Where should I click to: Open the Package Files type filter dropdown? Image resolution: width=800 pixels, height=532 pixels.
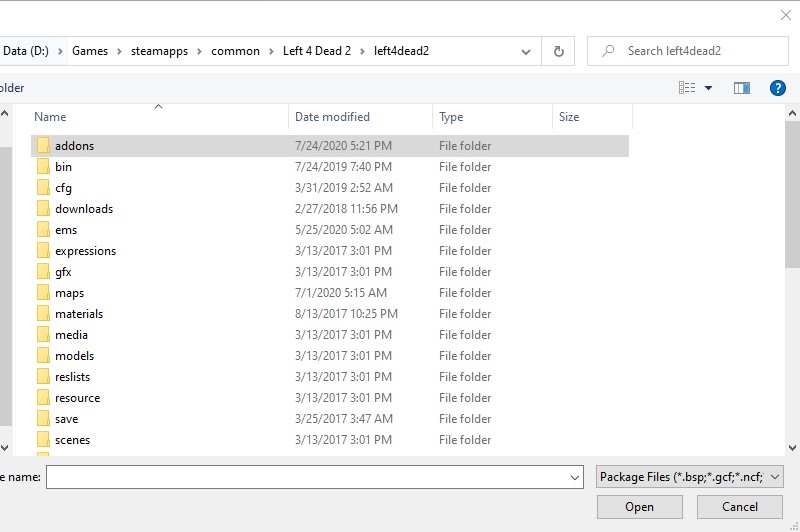coord(689,477)
